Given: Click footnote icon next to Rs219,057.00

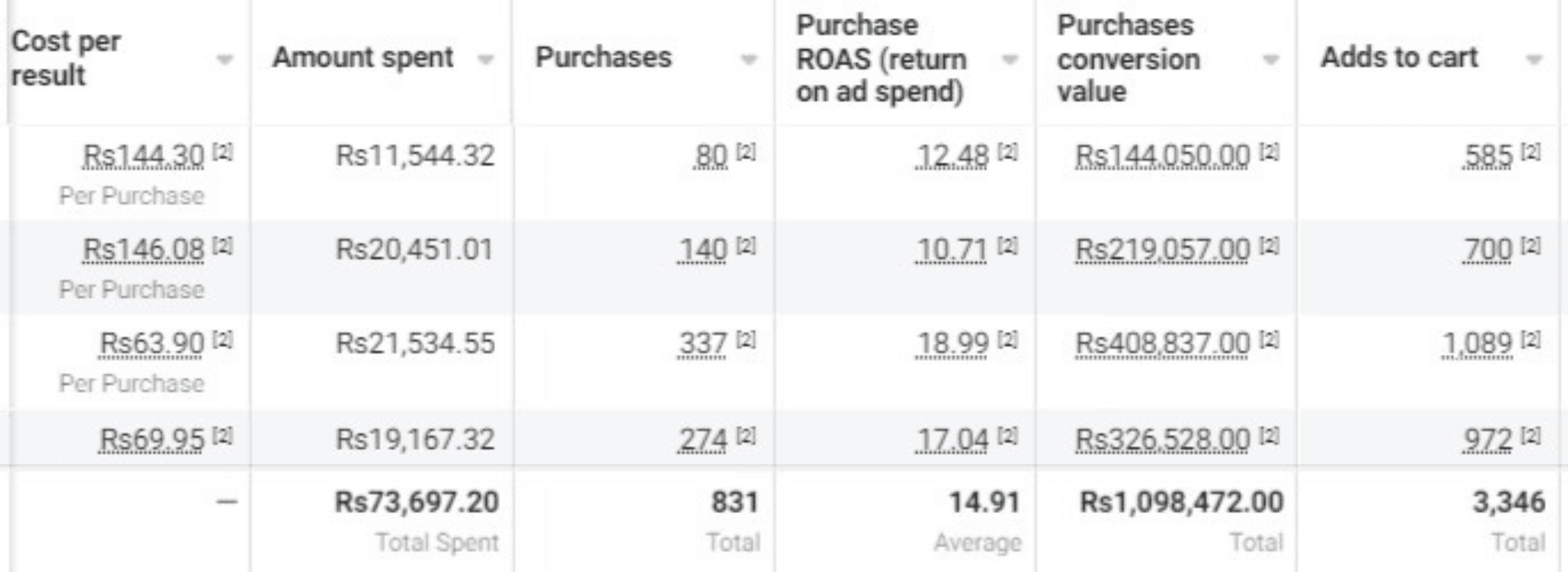Looking at the screenshot, I should 1269,245.
